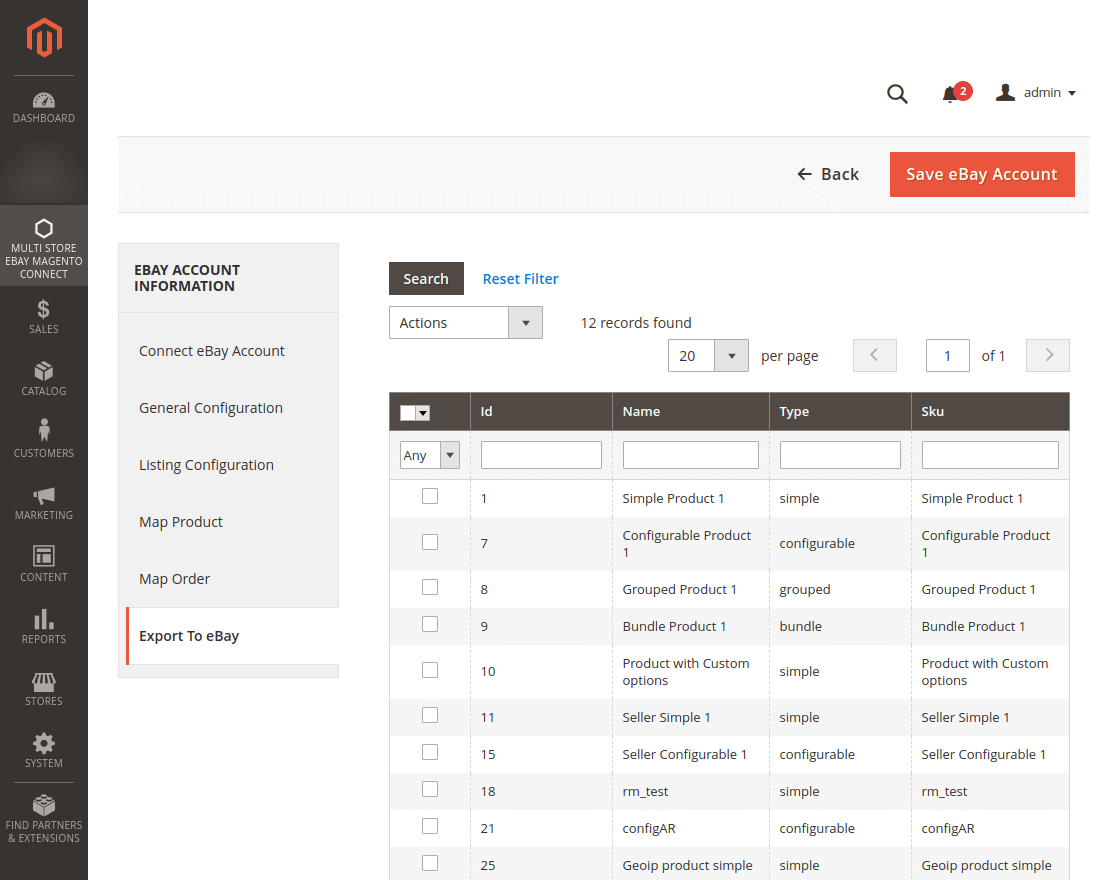Screen dimensions: 1120x880
Task: Check the rm_test row checkbox
Action: pos(430,789)
